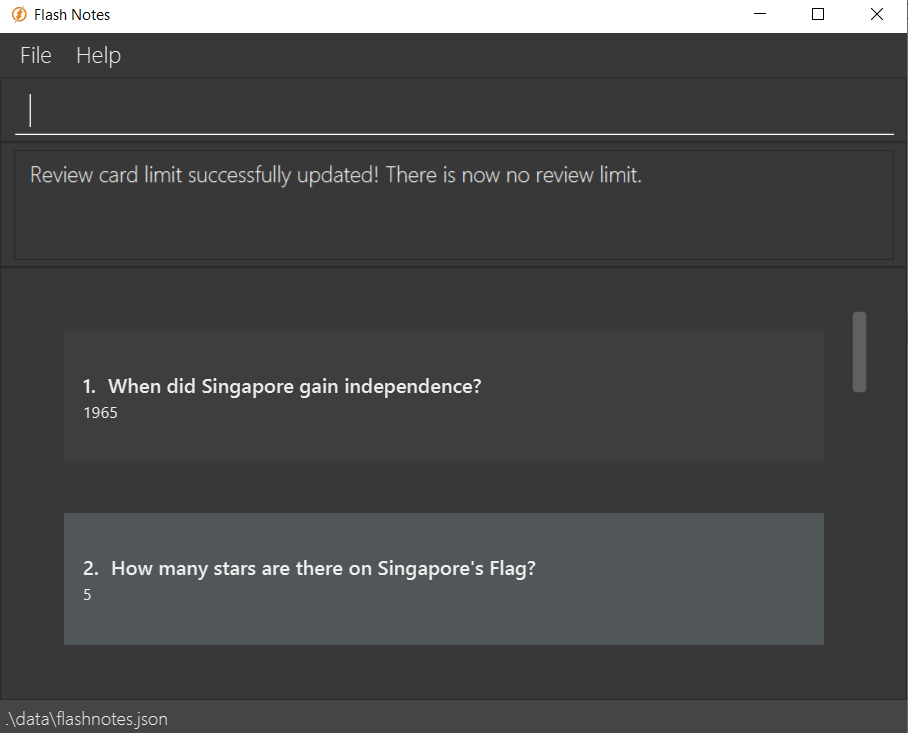
Task: Click the flashcard list scrollbar thumb
Action: click(x=859, y=352)
